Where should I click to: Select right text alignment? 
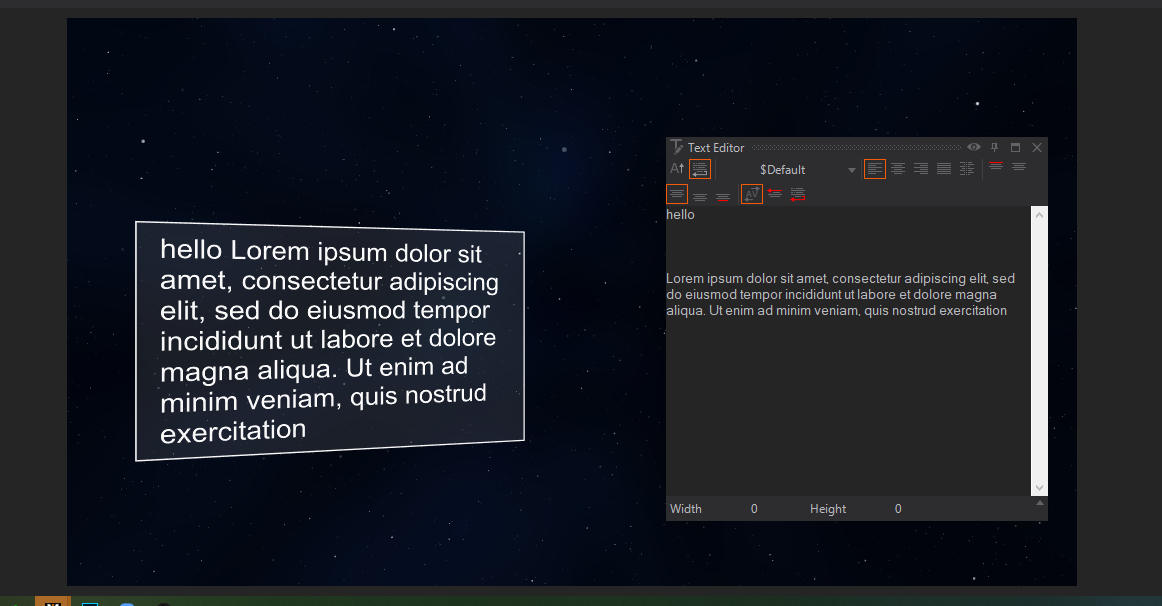pyautogui.click(x=921, y=169)
